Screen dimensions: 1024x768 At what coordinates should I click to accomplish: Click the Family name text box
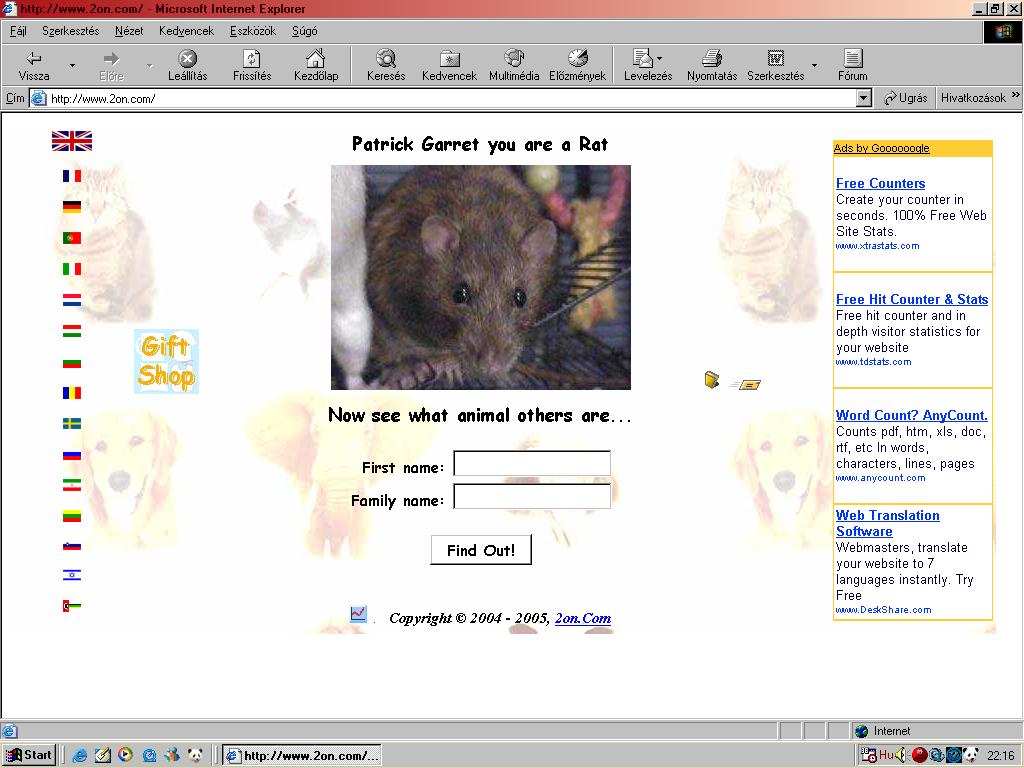pos(532,497)
